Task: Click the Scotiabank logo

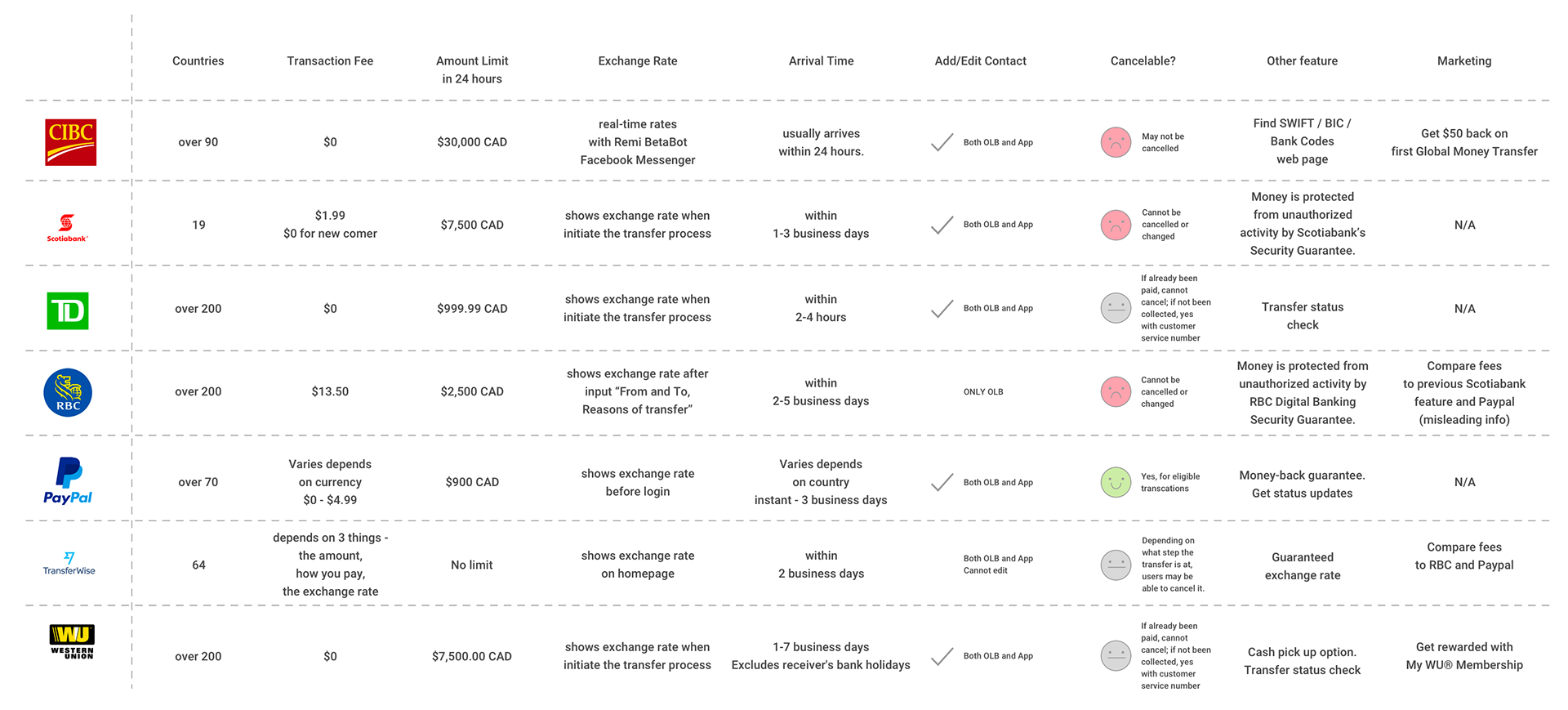Action: [x=67, y=227]
